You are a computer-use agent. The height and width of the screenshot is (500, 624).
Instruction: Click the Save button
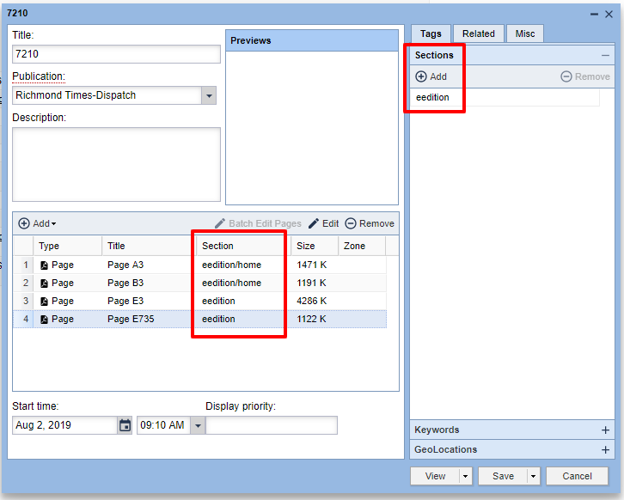(501, 476)
